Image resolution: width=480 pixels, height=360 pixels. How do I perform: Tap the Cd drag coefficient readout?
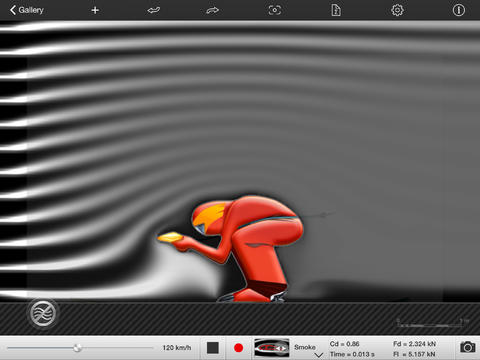[x=344, y=344]
